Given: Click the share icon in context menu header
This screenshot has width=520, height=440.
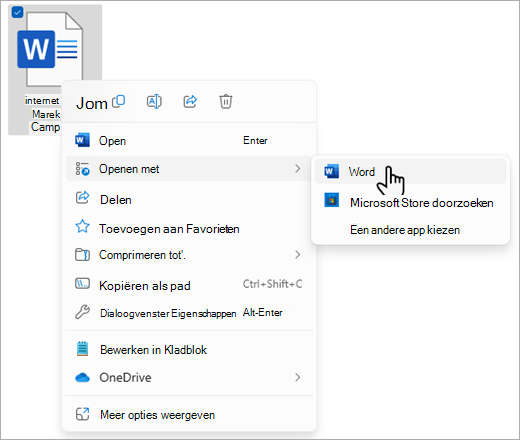Looking at the screenshot, I should (190, 101).
